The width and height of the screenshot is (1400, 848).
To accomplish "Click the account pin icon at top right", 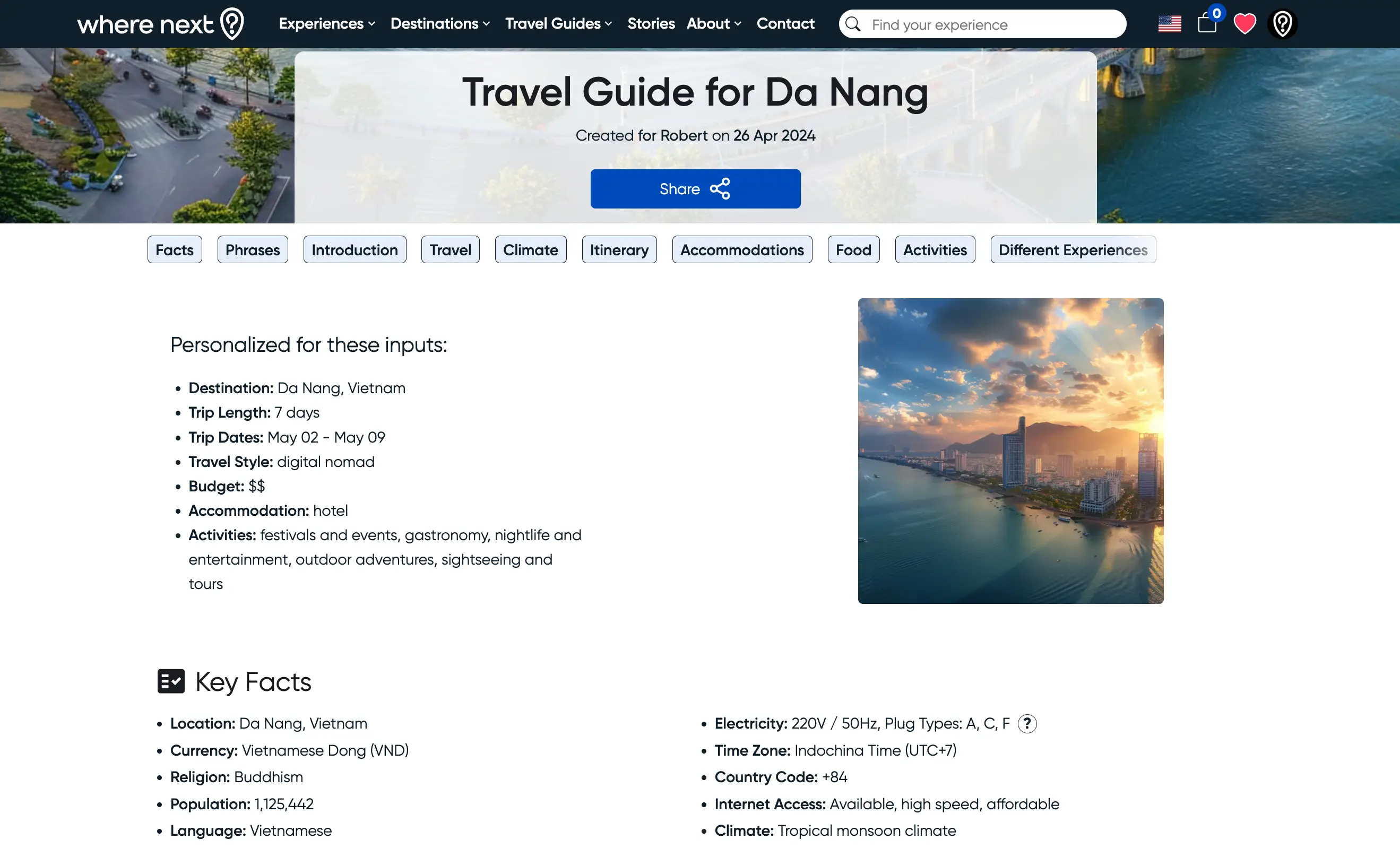I will pos(1282,23).
